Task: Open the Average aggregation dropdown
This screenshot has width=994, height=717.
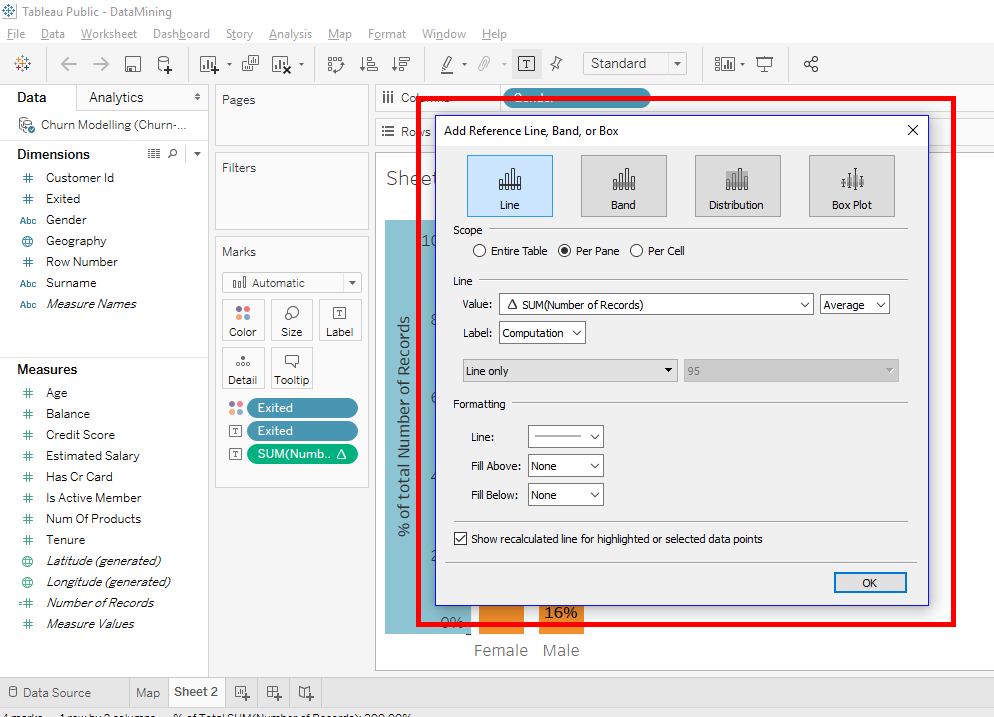Action: click(854, 305)
